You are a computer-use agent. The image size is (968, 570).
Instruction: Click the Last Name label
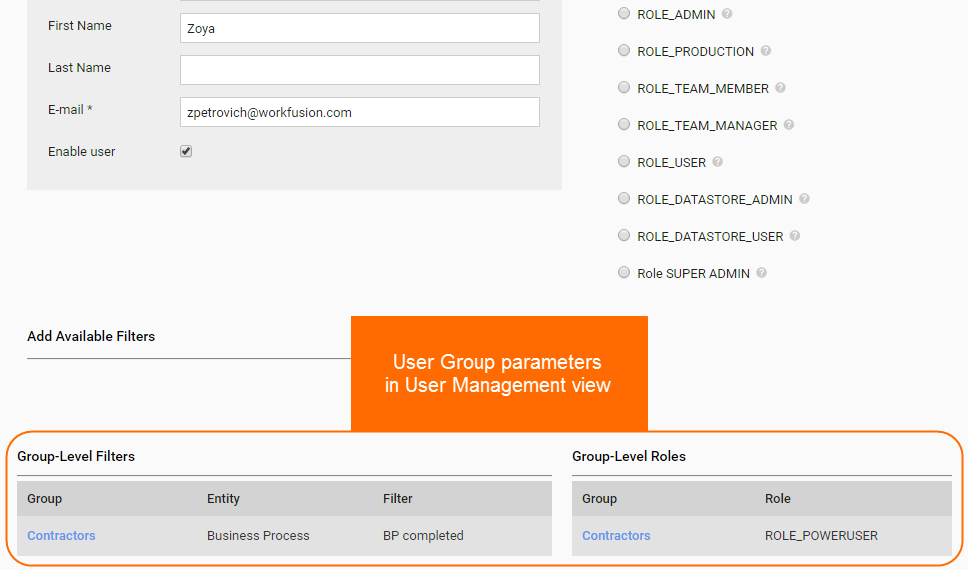(80, 67)
